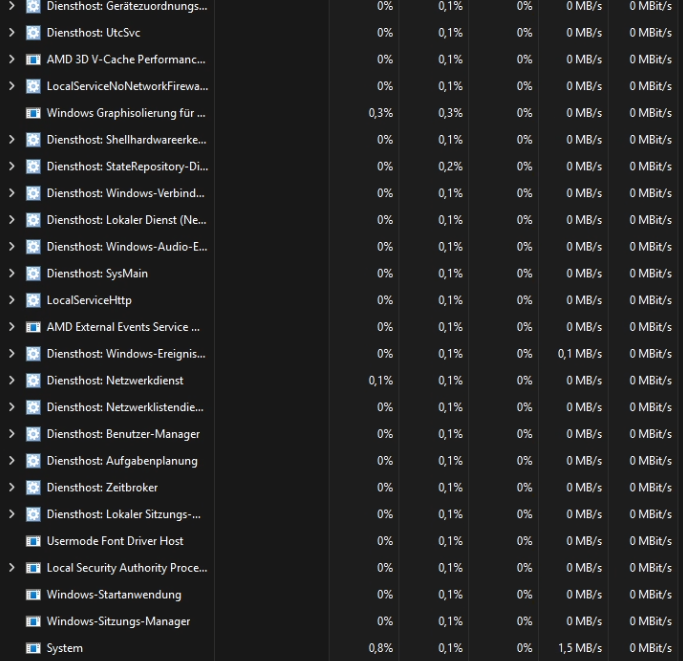Expand the Diensthost: UtcSvc row
This screenshot has height=661, width=683.
tap(12, 33)
